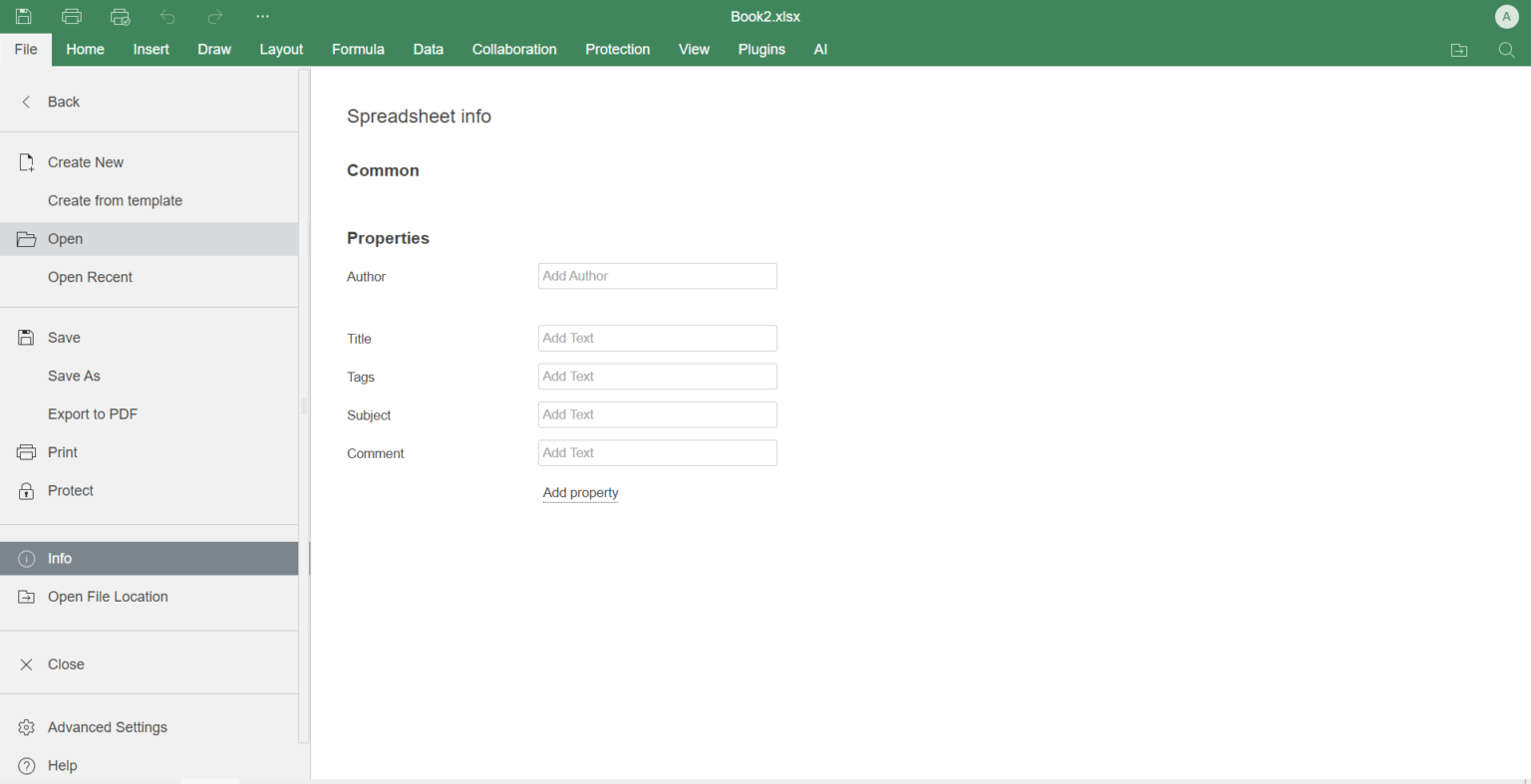Use the Quick Print icon

pos(120,16)
